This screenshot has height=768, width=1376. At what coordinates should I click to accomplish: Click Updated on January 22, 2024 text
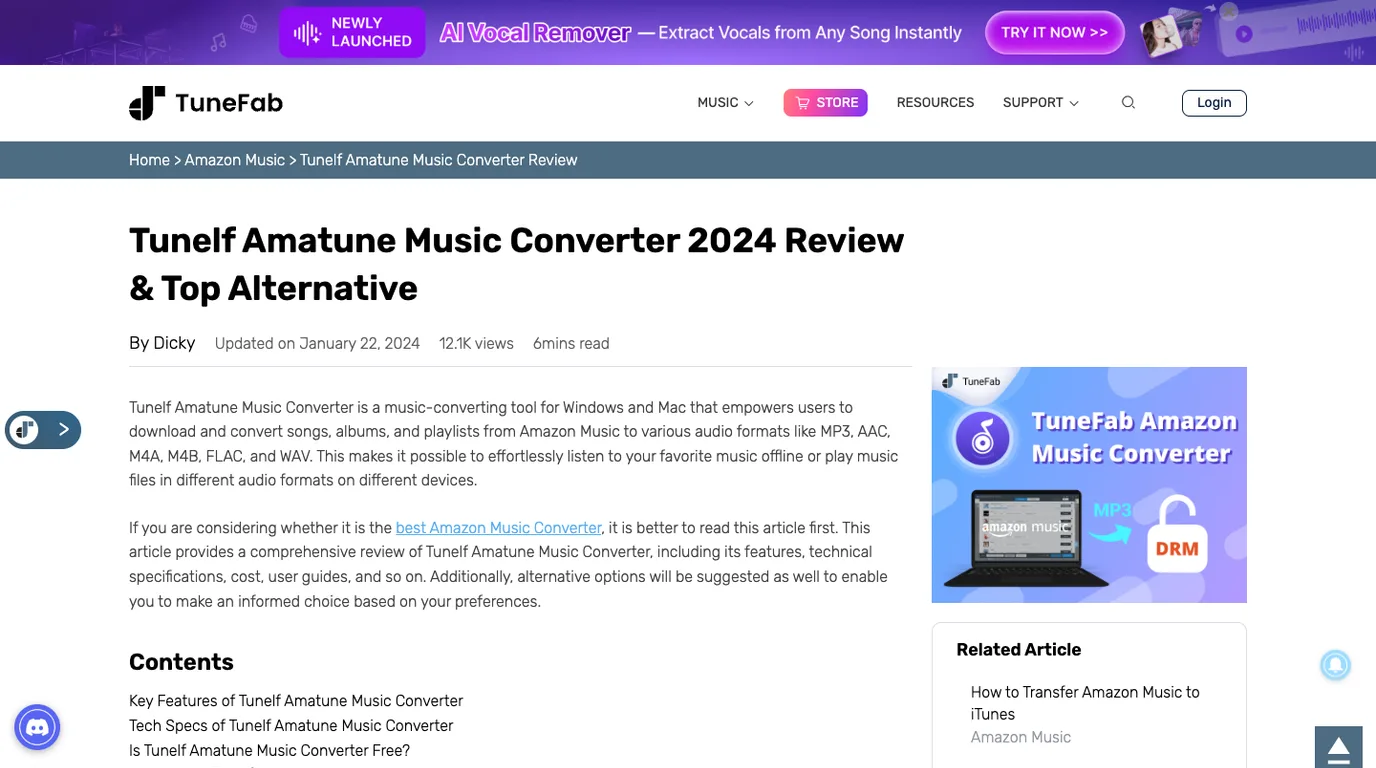317,344
